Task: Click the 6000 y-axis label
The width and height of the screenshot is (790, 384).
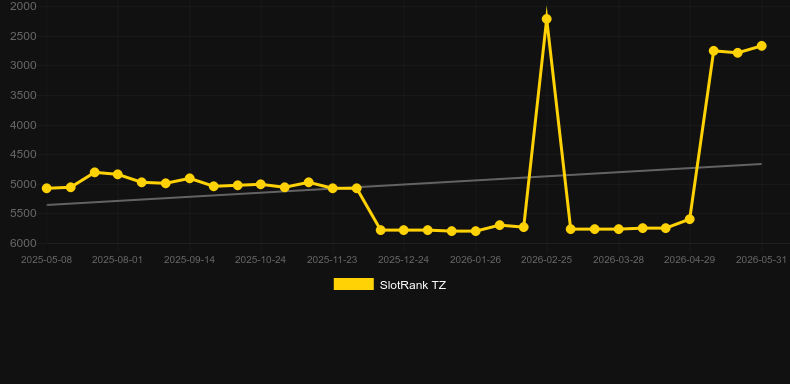Action: [x=23, y=243]
